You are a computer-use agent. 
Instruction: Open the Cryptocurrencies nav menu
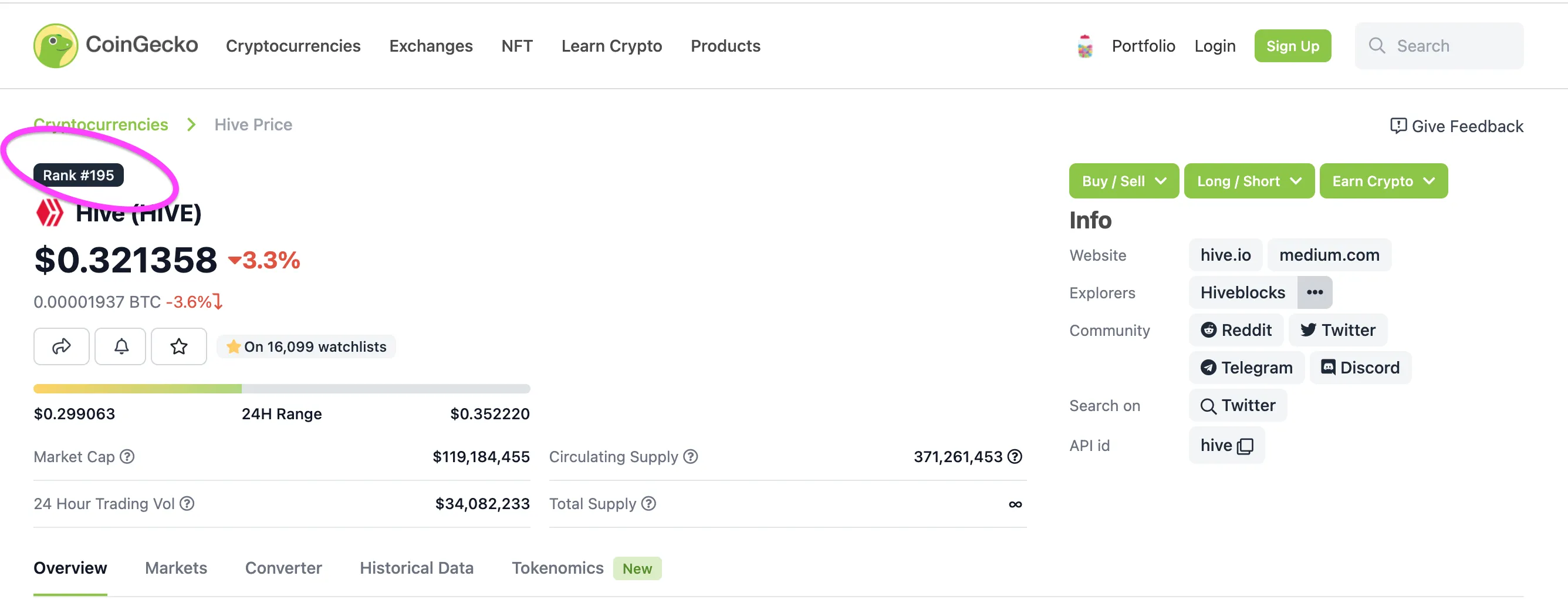click(x=293, y=46)
